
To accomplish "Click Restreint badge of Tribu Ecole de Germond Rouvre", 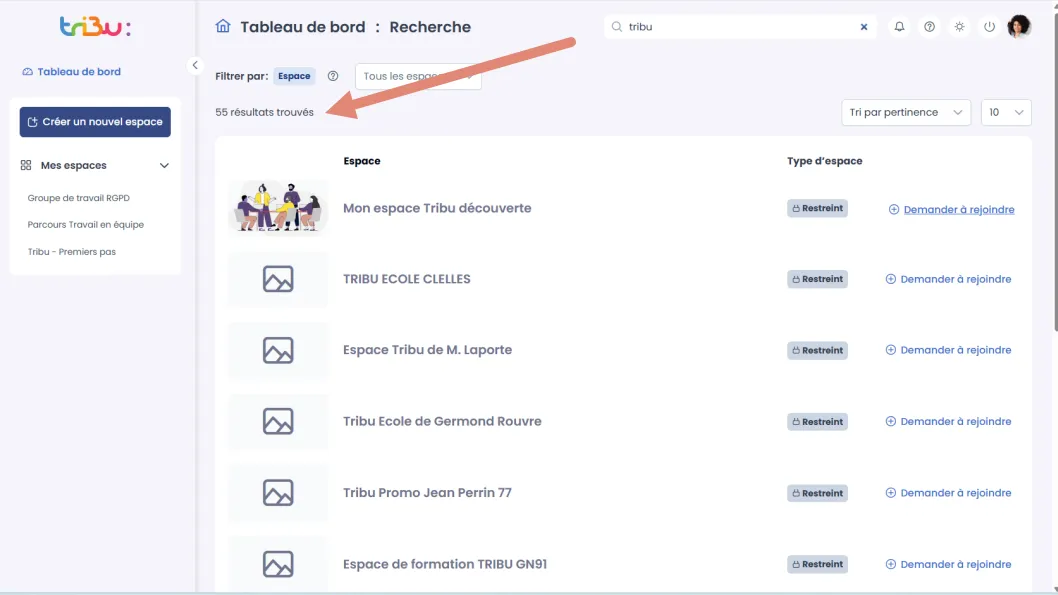I will click(817, 422).
